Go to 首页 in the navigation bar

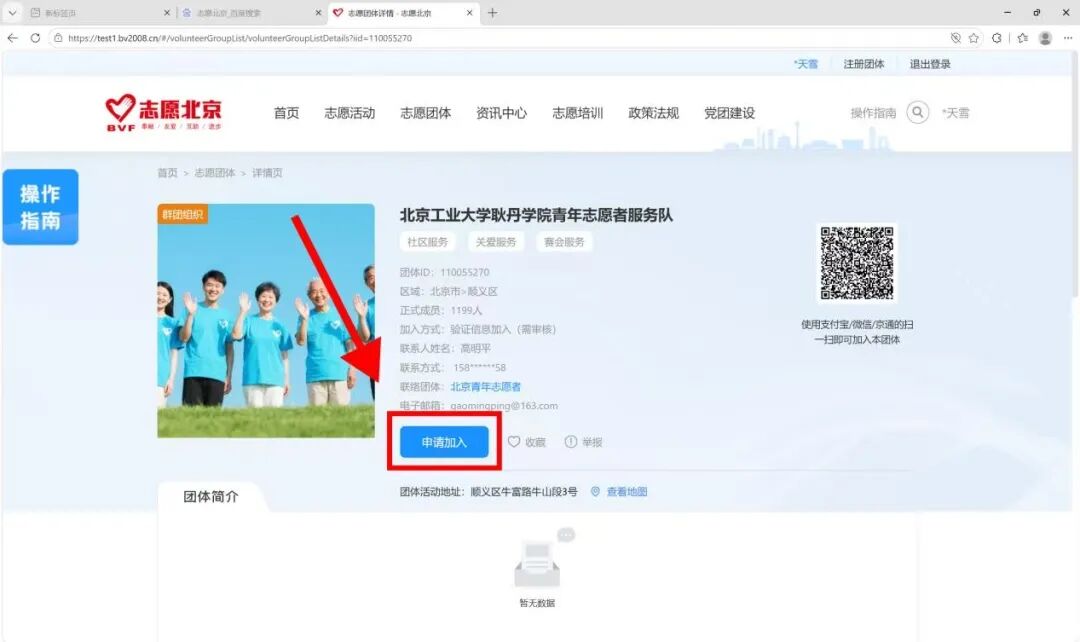click(x=287, y=113)
